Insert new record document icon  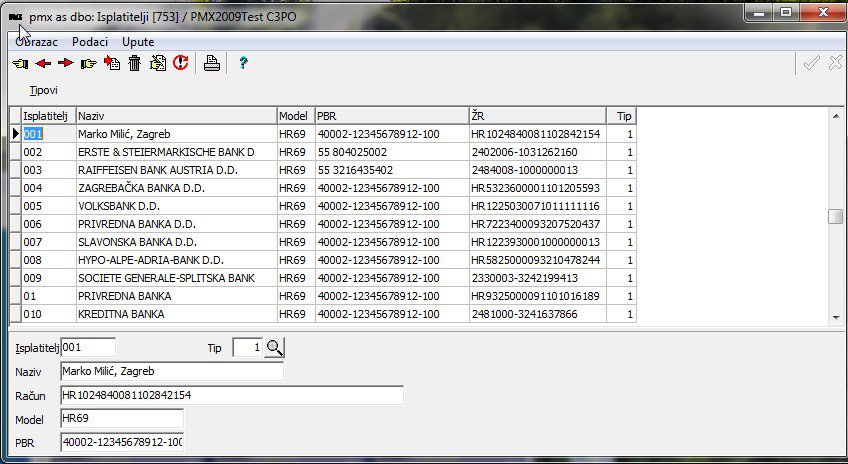click(x=112, y=63)
